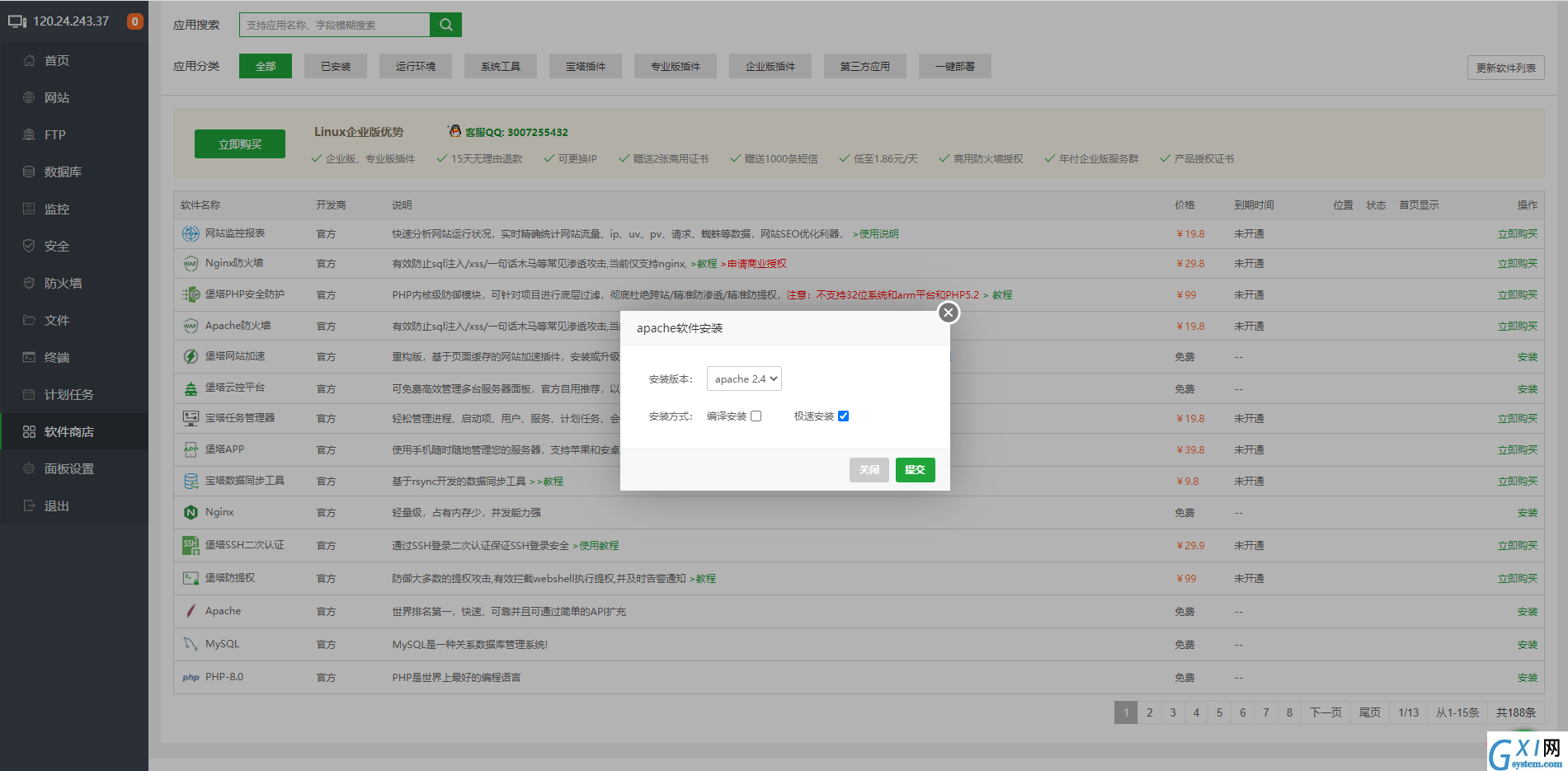This screenshot has width=1568, height=771.
Task: Click the globe icon beside 网站
Action: (29, 97)
